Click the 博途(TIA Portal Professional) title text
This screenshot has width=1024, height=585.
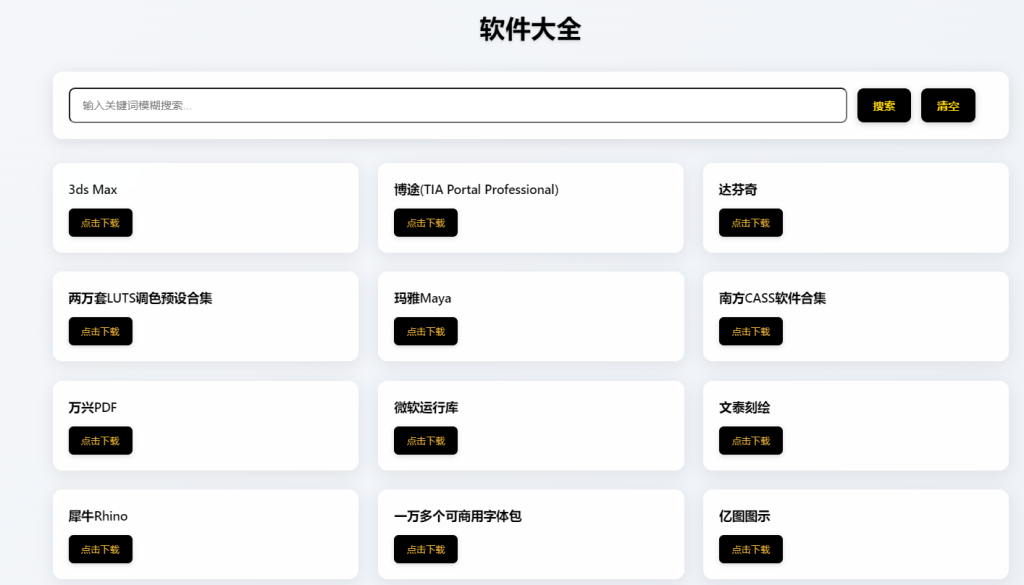tap(476, 189)
